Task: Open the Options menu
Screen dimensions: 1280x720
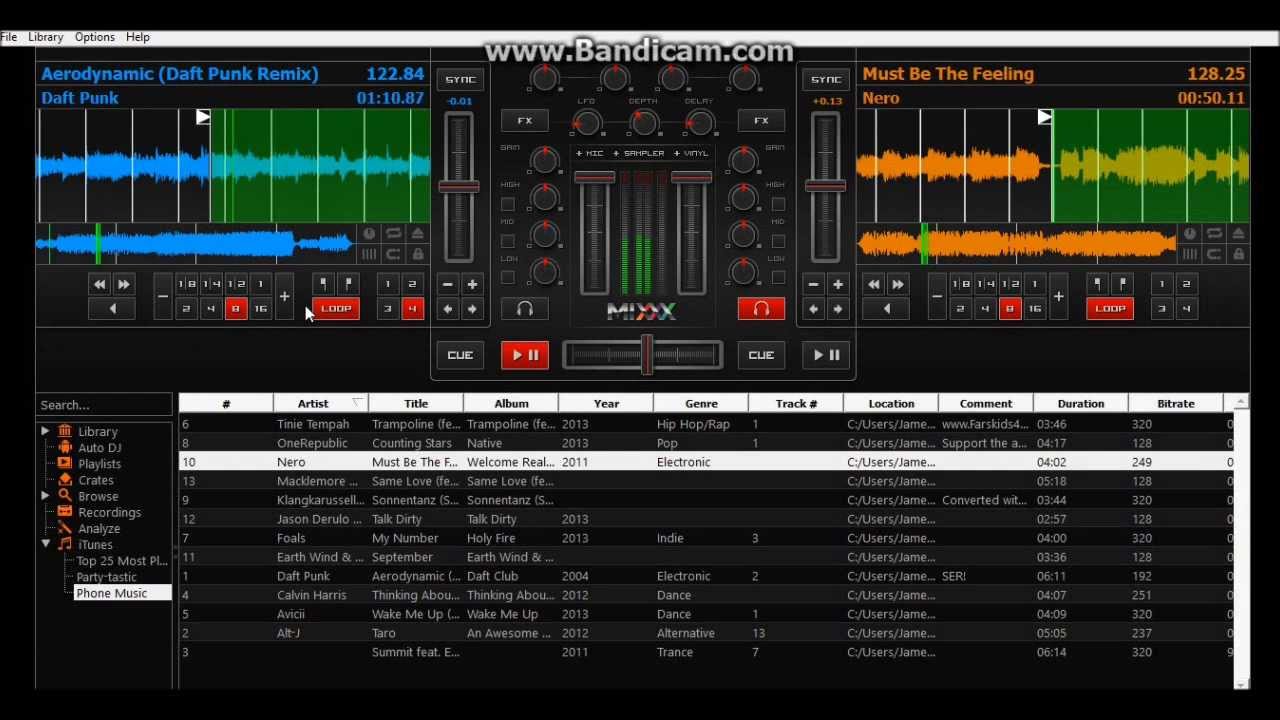Action: (95, 37)
